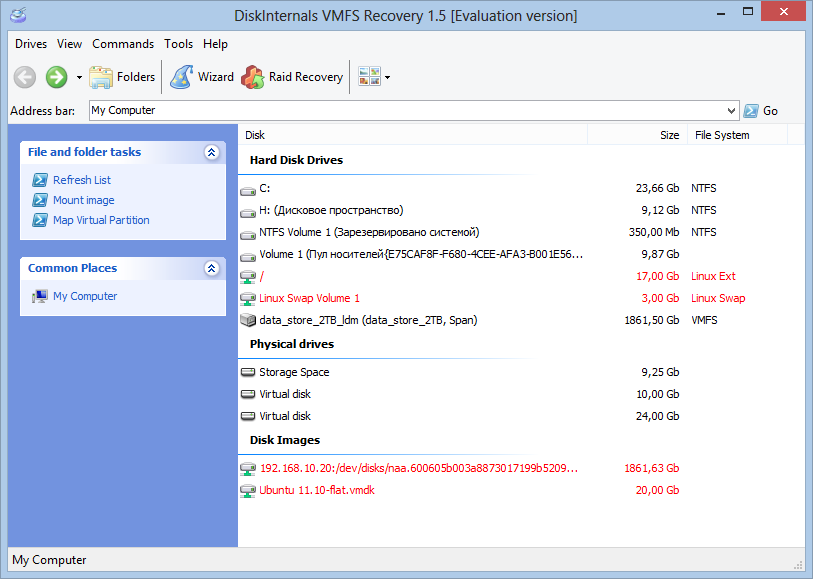The height and width of the screenshot is (579, 813).
Task: Open the Raid Recovery icon
Action: click(x=253, y=77)
